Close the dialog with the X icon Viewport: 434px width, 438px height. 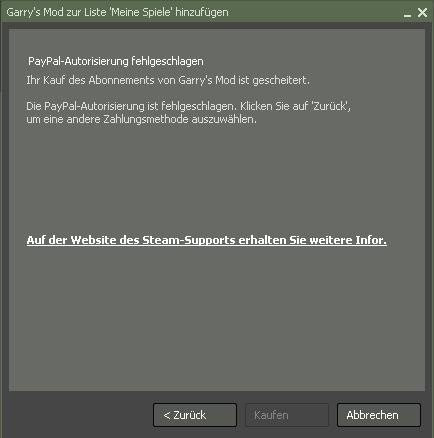[x=422, y=13]
